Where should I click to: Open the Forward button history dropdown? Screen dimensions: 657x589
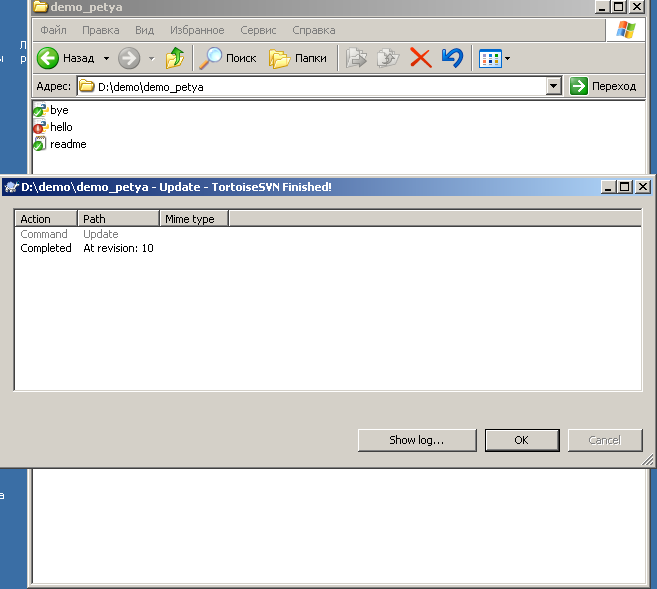click(x=152, y=58)
